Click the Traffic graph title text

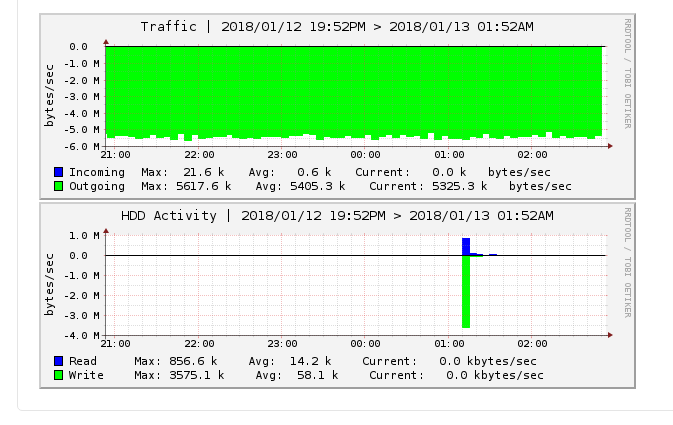(337, 27)
